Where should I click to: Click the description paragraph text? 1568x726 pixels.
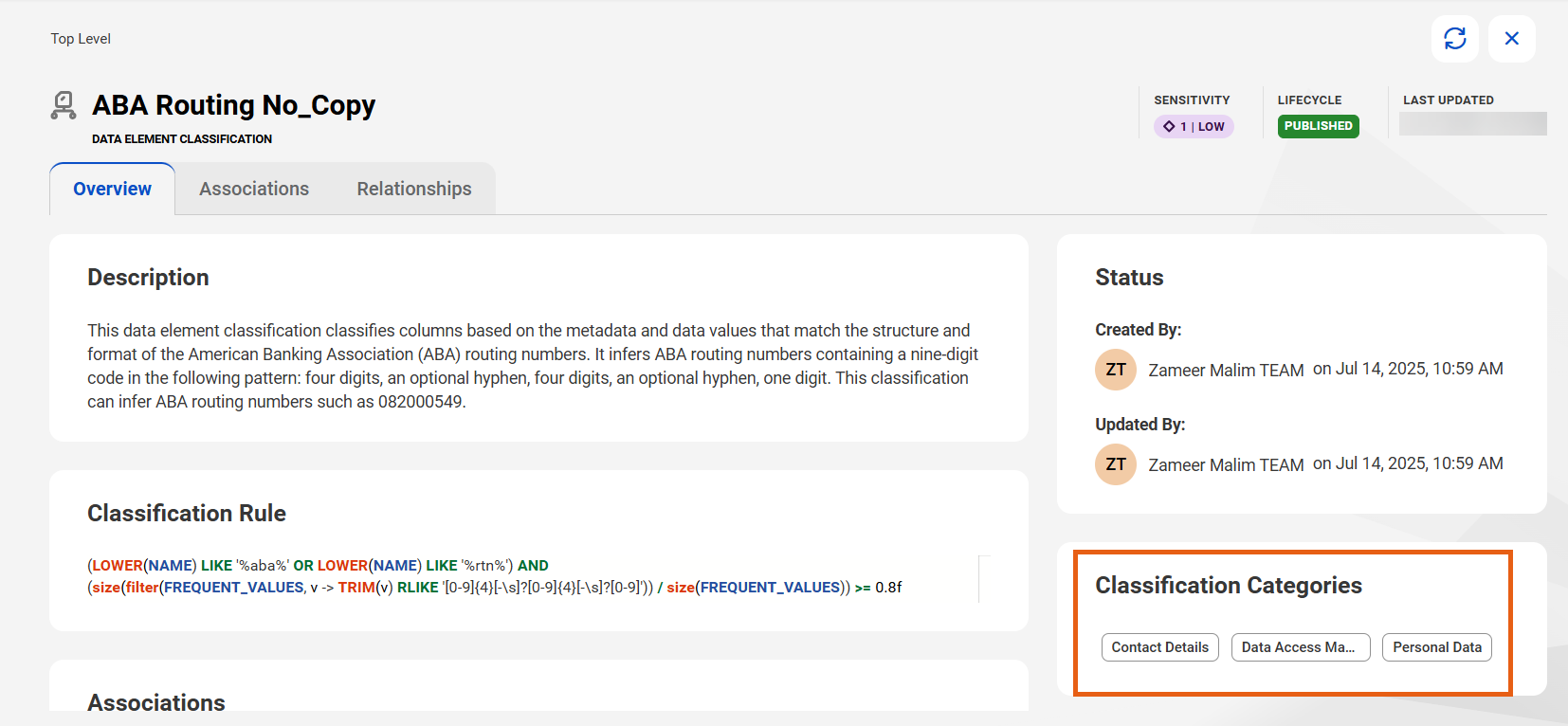[533, 366]
